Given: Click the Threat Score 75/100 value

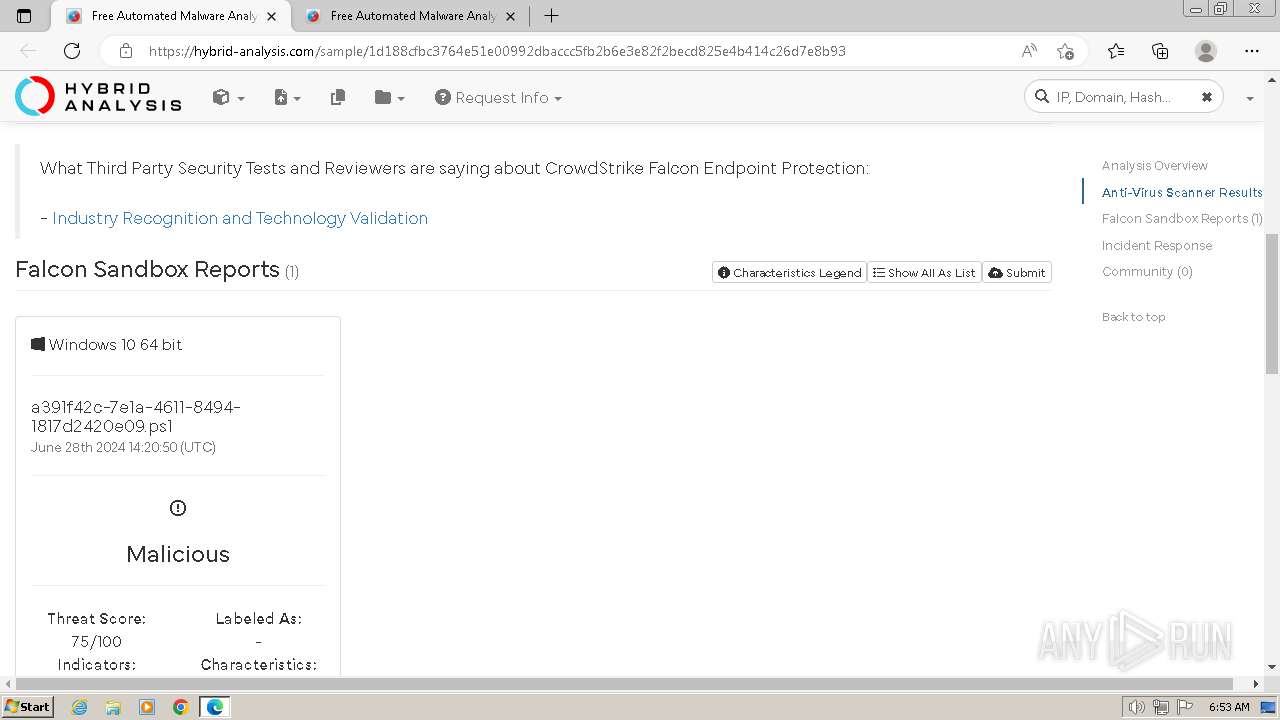Looking at the screenshot, I should pyautogui.click(x=96, y=641).
